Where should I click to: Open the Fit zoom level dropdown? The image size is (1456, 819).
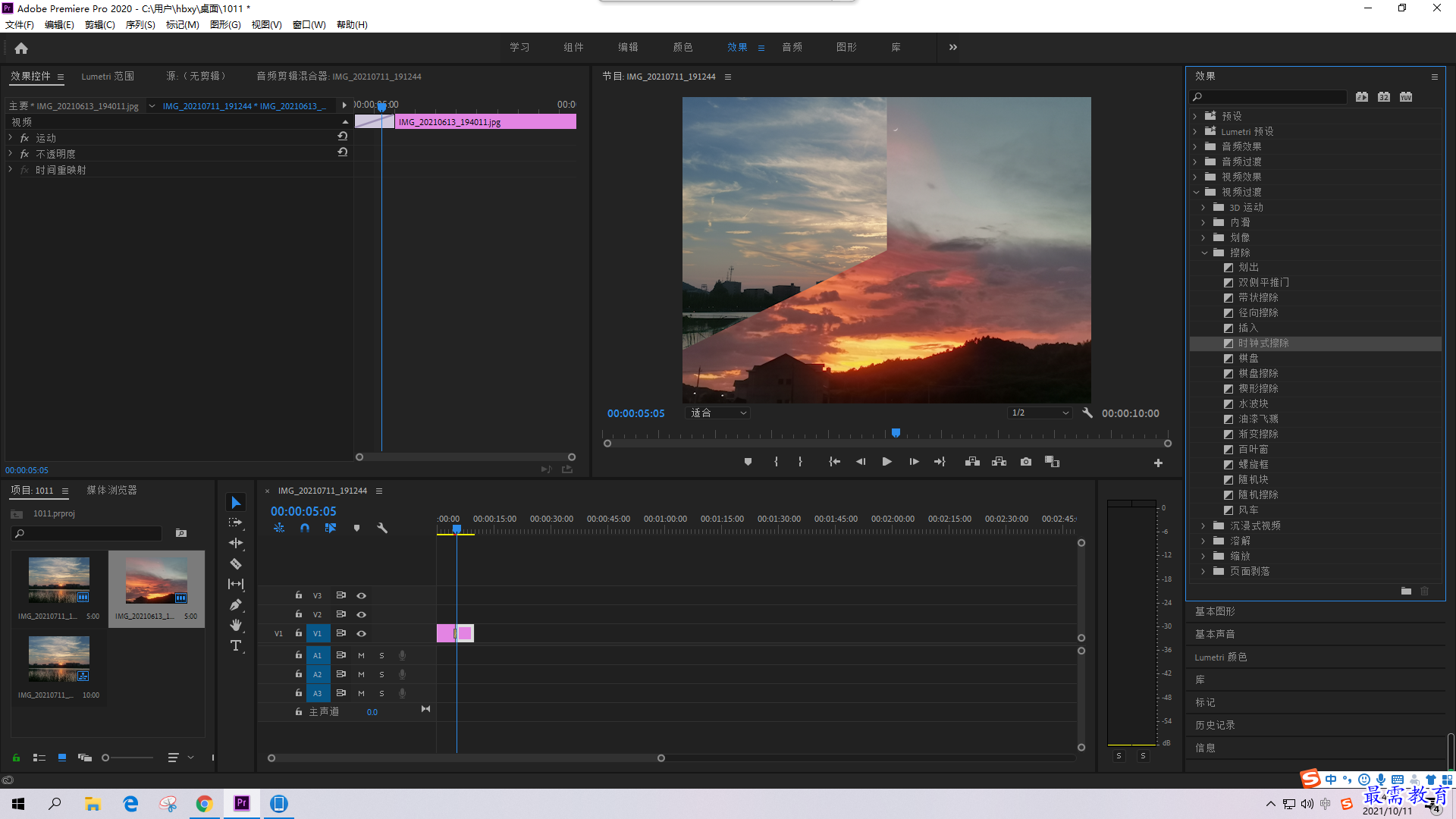[x=718, y=413]
